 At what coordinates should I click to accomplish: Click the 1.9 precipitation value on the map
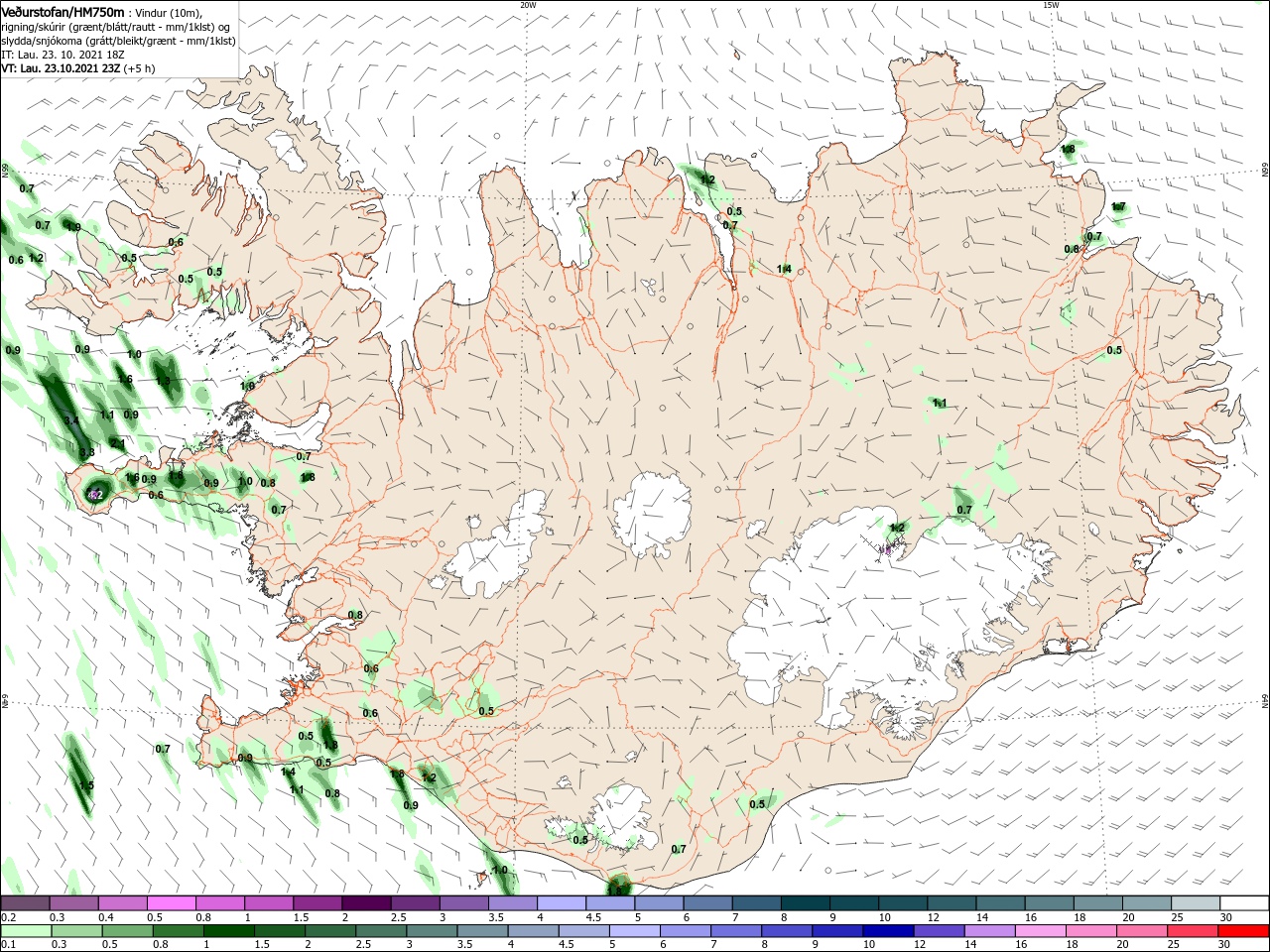coord(73,227)
